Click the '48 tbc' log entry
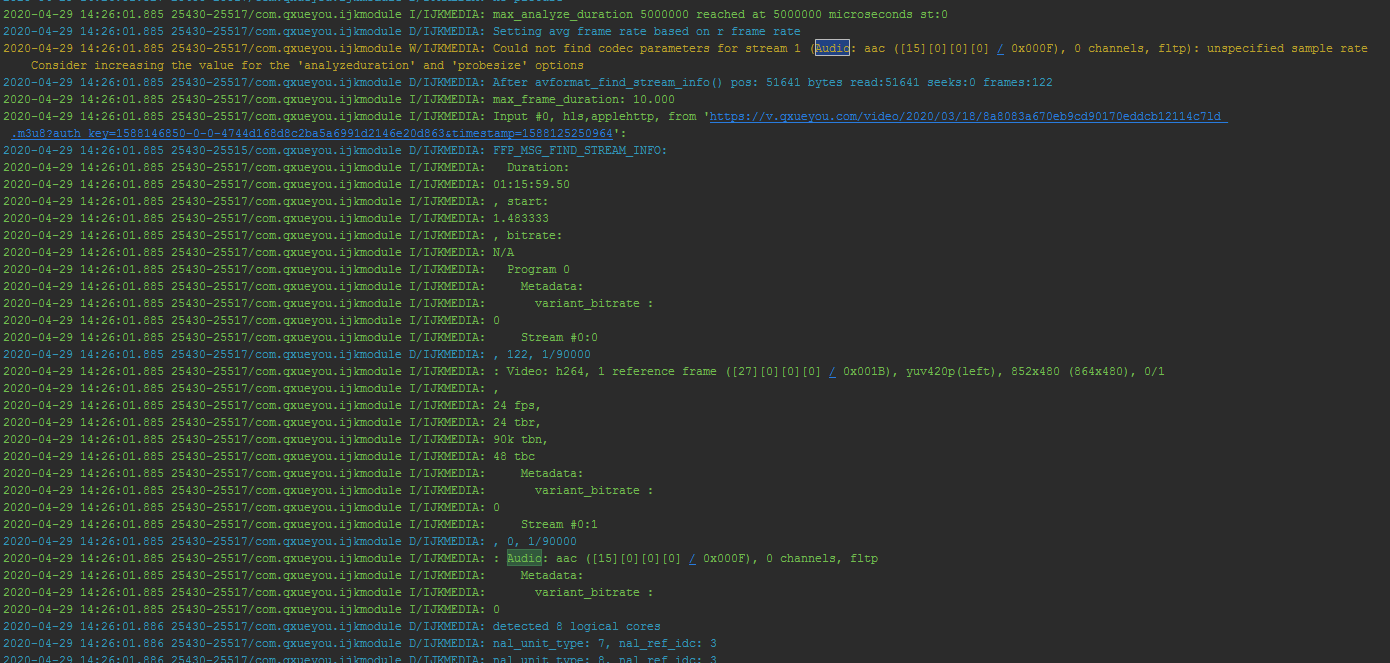Viewport: 1390px width, 663px height. click(514, 456)
